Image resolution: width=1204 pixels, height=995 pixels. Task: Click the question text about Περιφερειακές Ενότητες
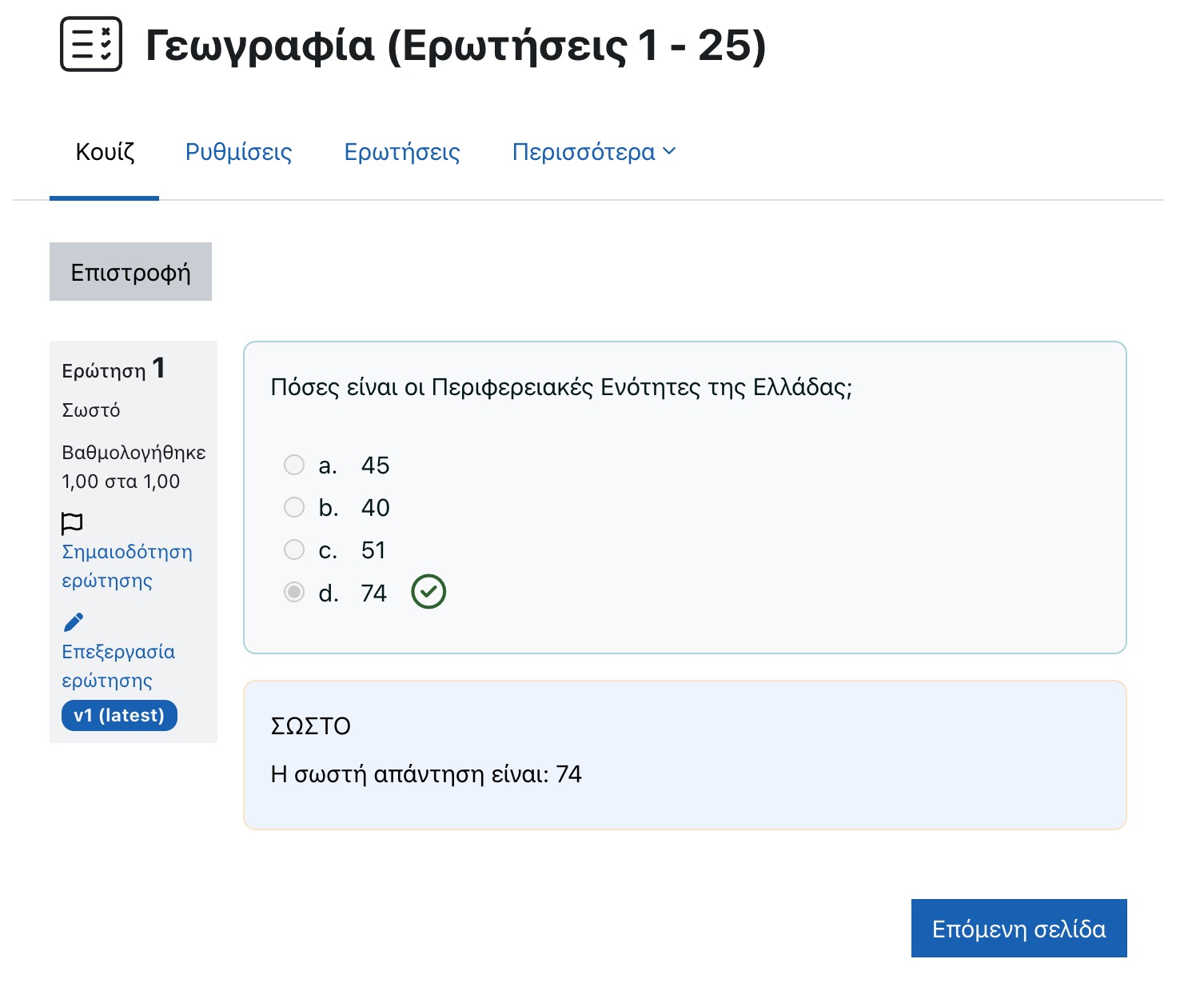click(x=561, y=388)
